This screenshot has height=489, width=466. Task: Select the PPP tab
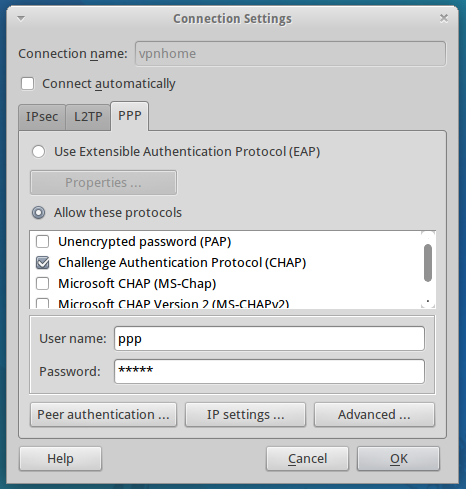[x=130, y=116]
